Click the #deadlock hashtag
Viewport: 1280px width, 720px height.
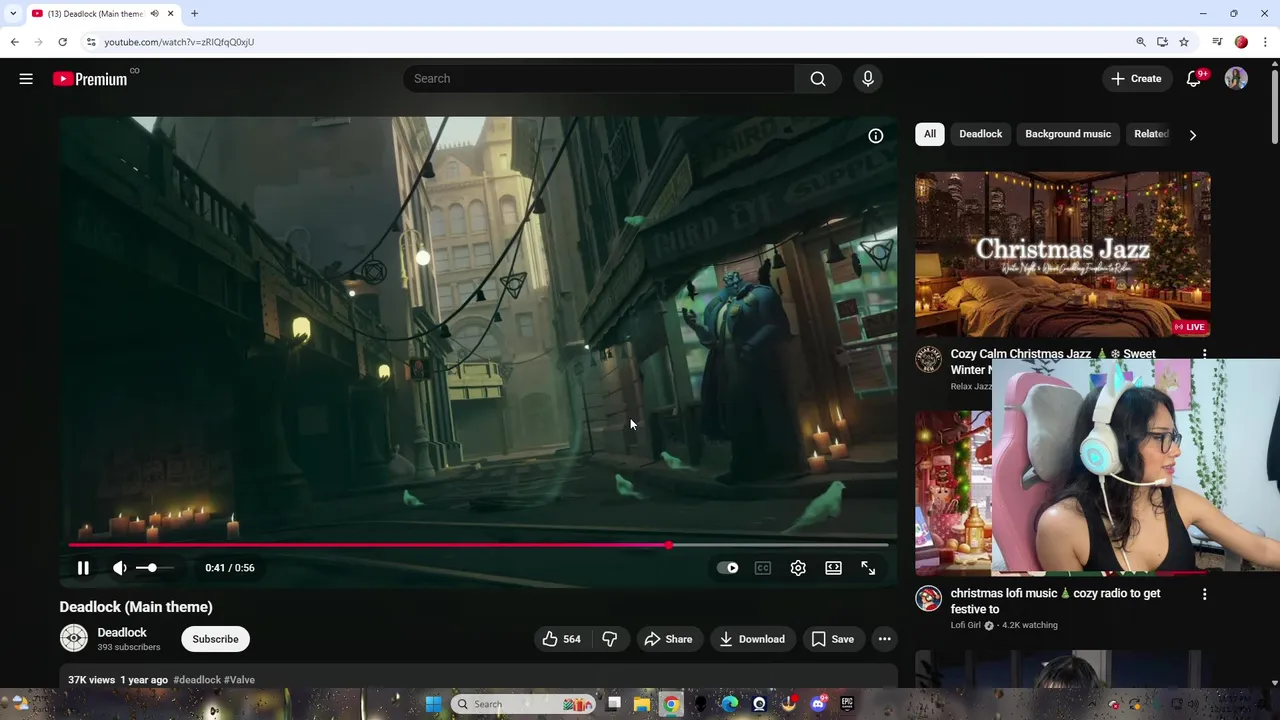point(197,680)
